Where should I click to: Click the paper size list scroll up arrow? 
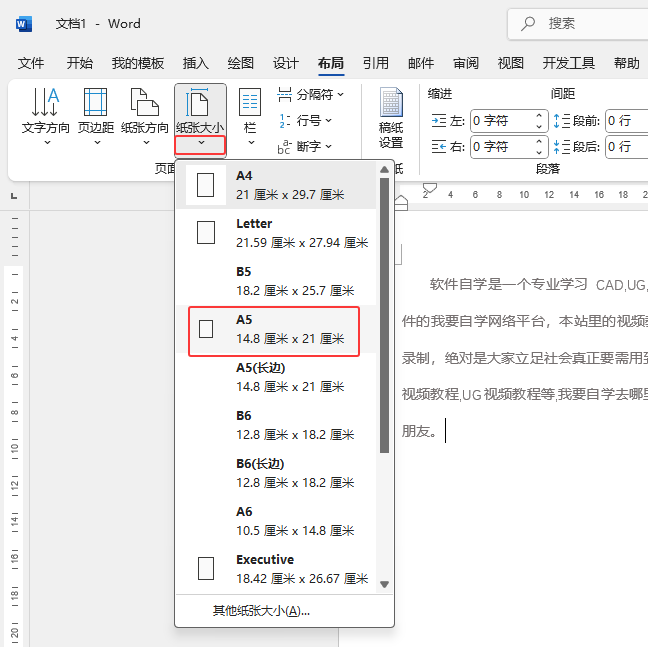[x=384, y=169]
